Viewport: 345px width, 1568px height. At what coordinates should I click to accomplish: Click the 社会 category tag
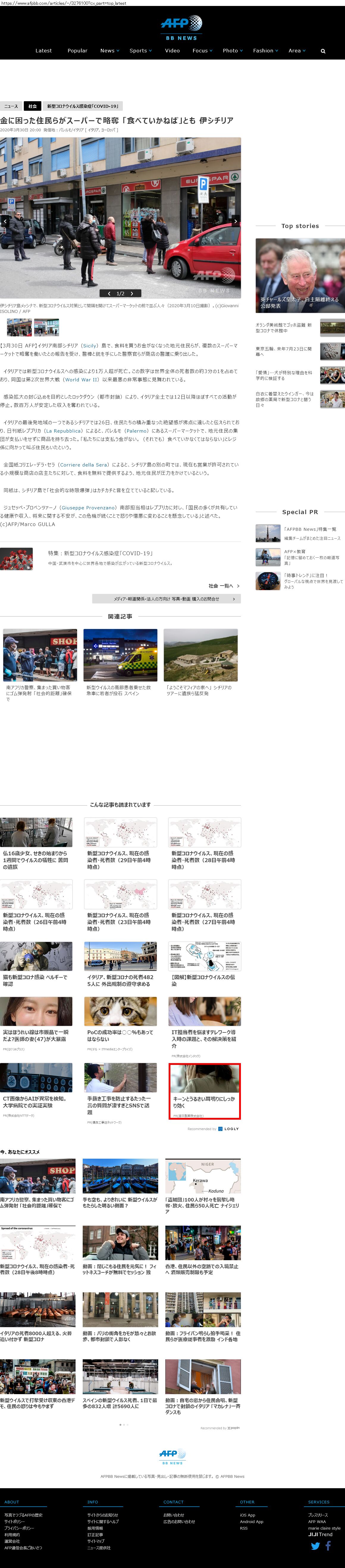pyautogui.click(x=32, y=106)
